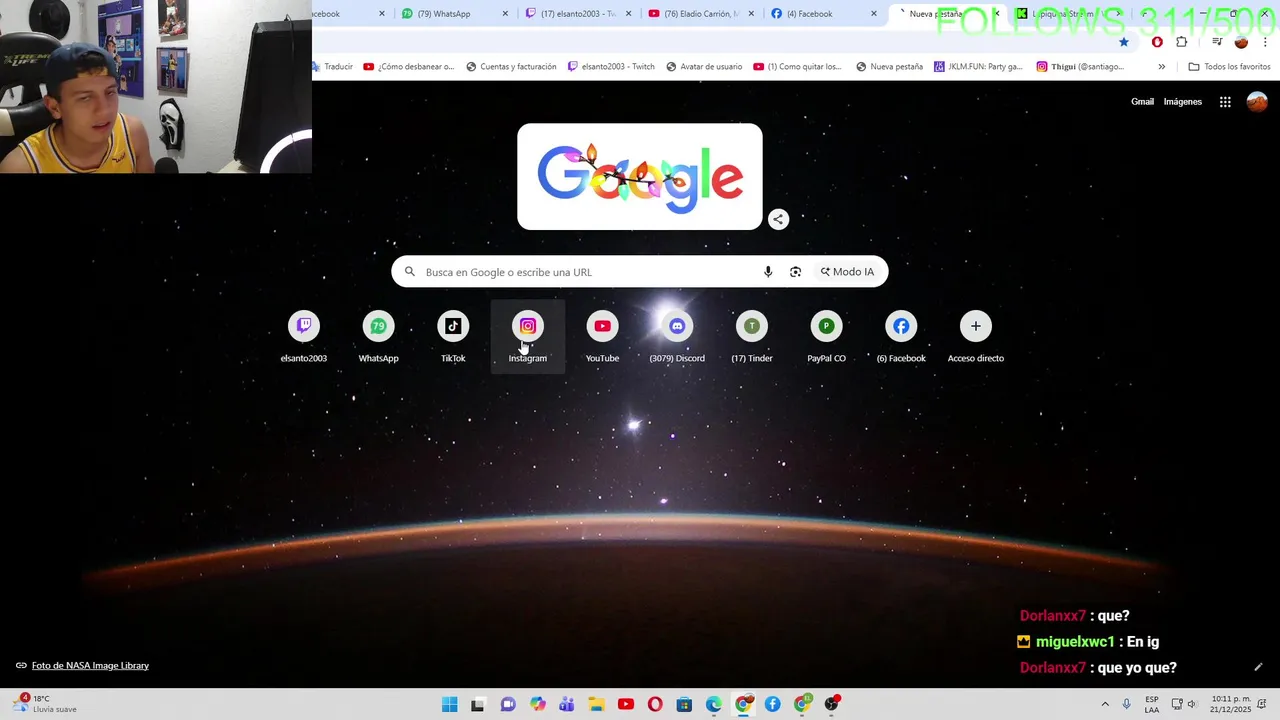Open the Extensions puzzle icon

(1182, 42)
